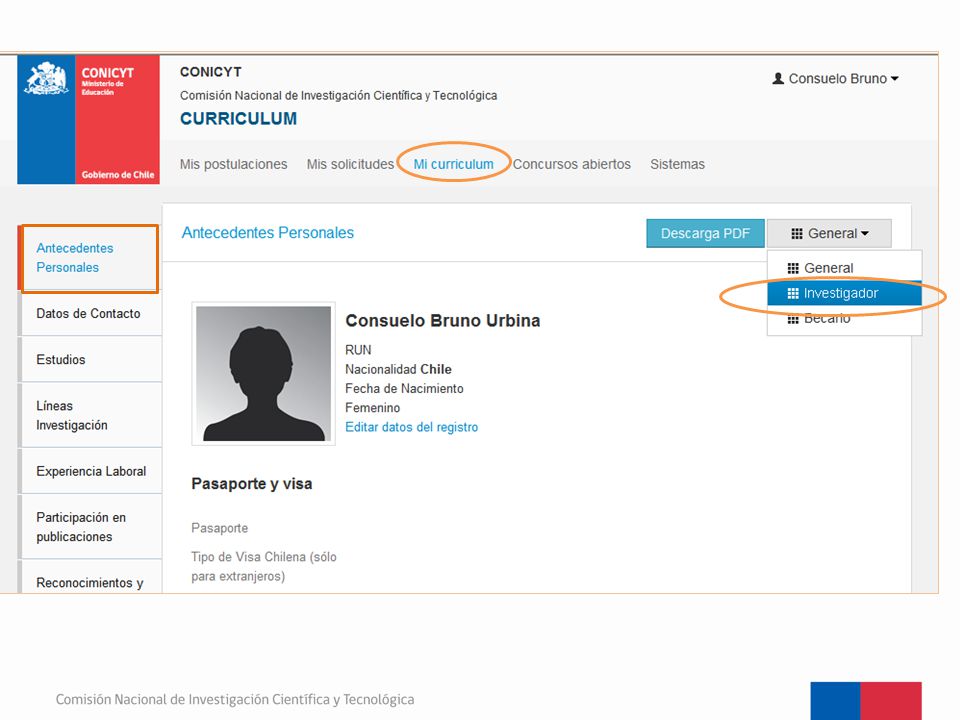
Task: Click the grid icon beside the General menu option
Action: pos(793,268)
